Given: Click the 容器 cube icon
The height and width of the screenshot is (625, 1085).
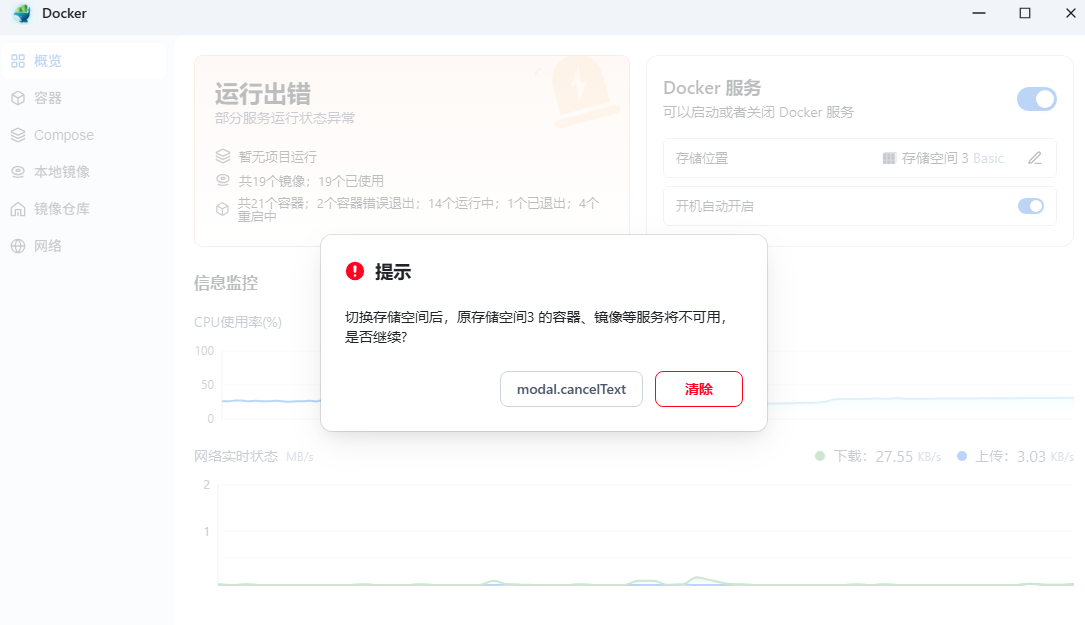Looking at the screenshot, I should pyautogui.click(x=18, y=98).
